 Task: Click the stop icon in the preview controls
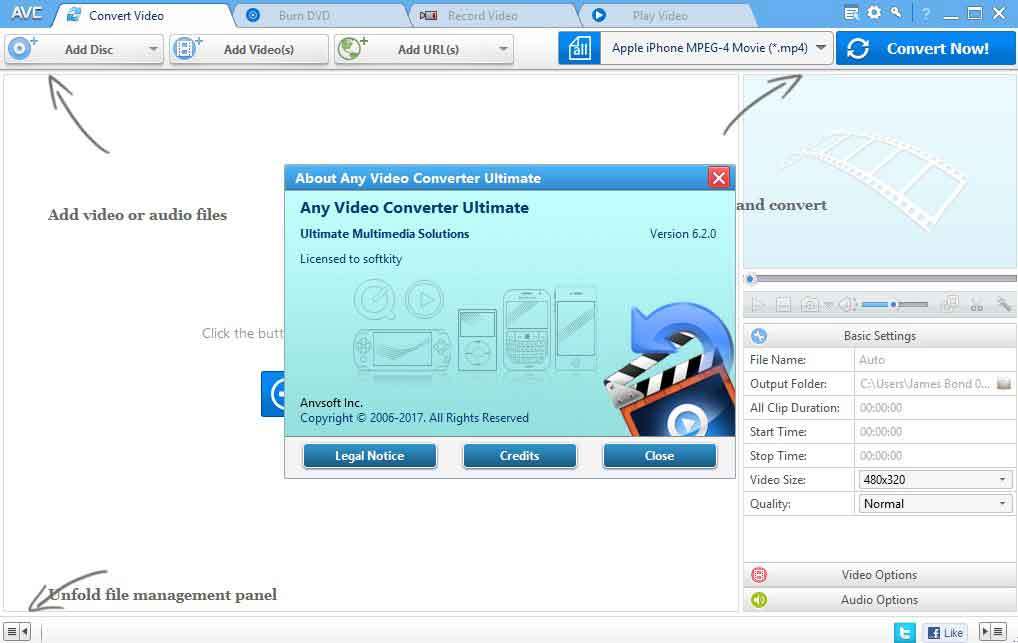click(783, 304)
